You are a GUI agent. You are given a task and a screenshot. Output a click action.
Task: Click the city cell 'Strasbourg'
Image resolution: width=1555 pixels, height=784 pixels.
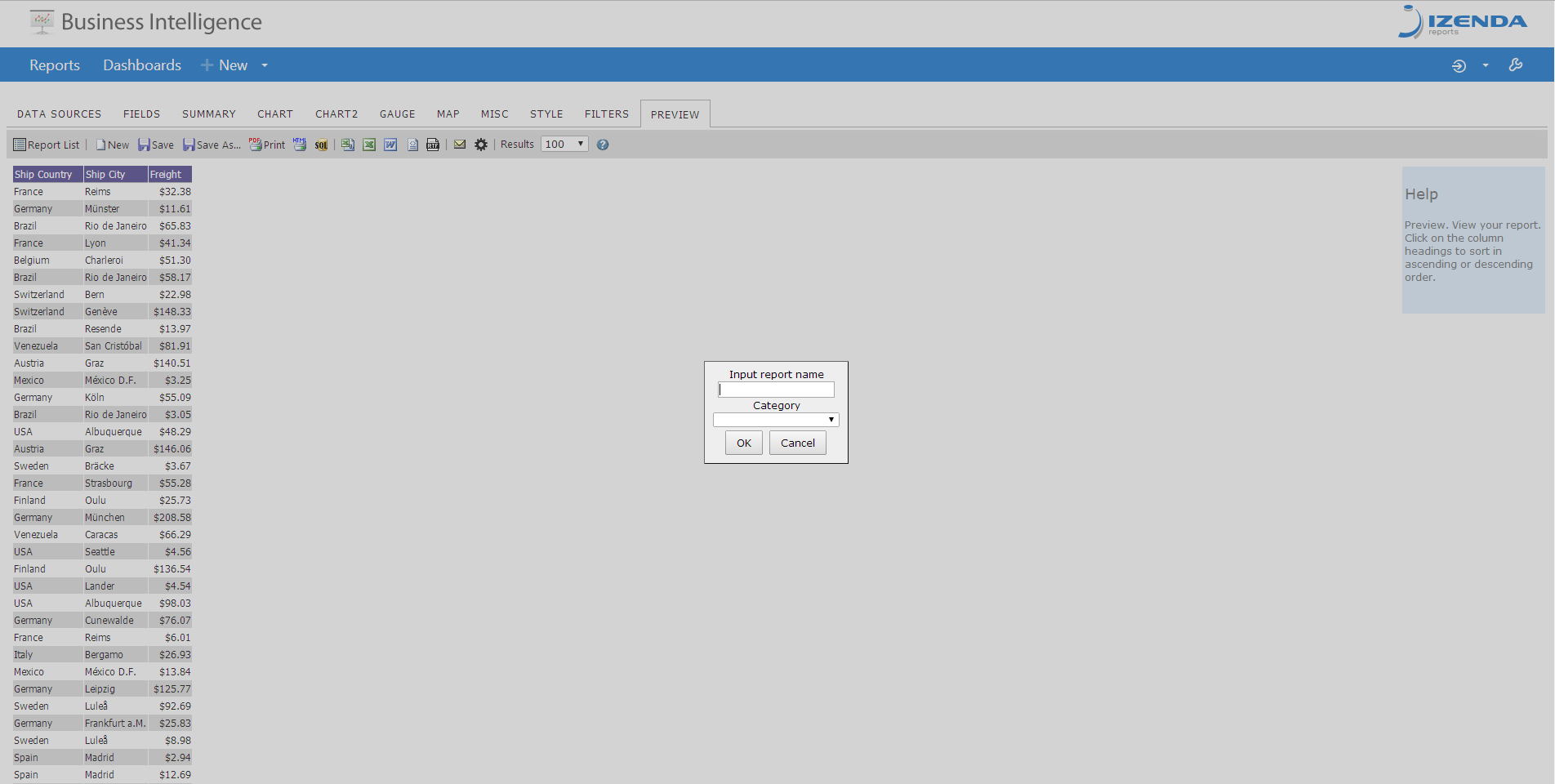[x=109, y=483]
